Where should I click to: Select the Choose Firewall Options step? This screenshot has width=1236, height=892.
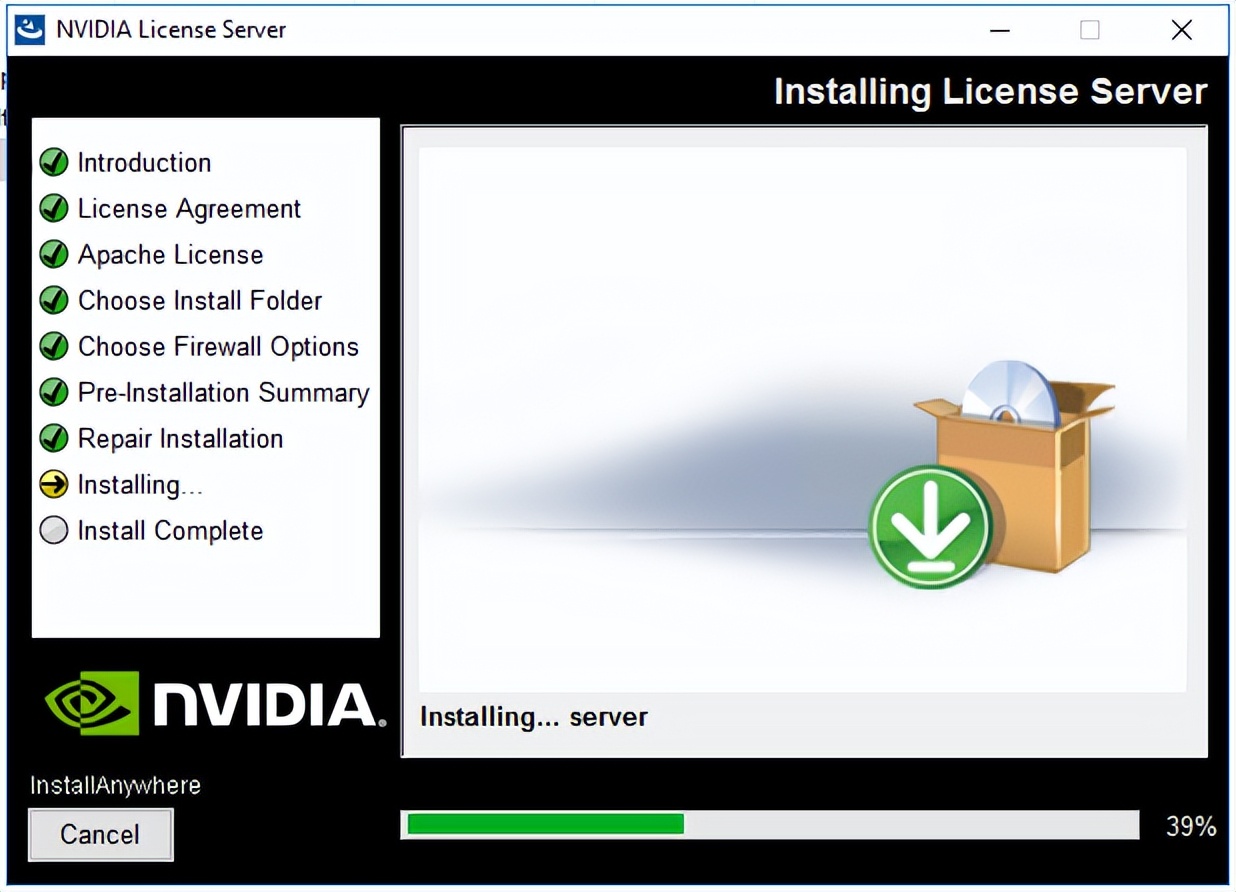tap(218, 346)
